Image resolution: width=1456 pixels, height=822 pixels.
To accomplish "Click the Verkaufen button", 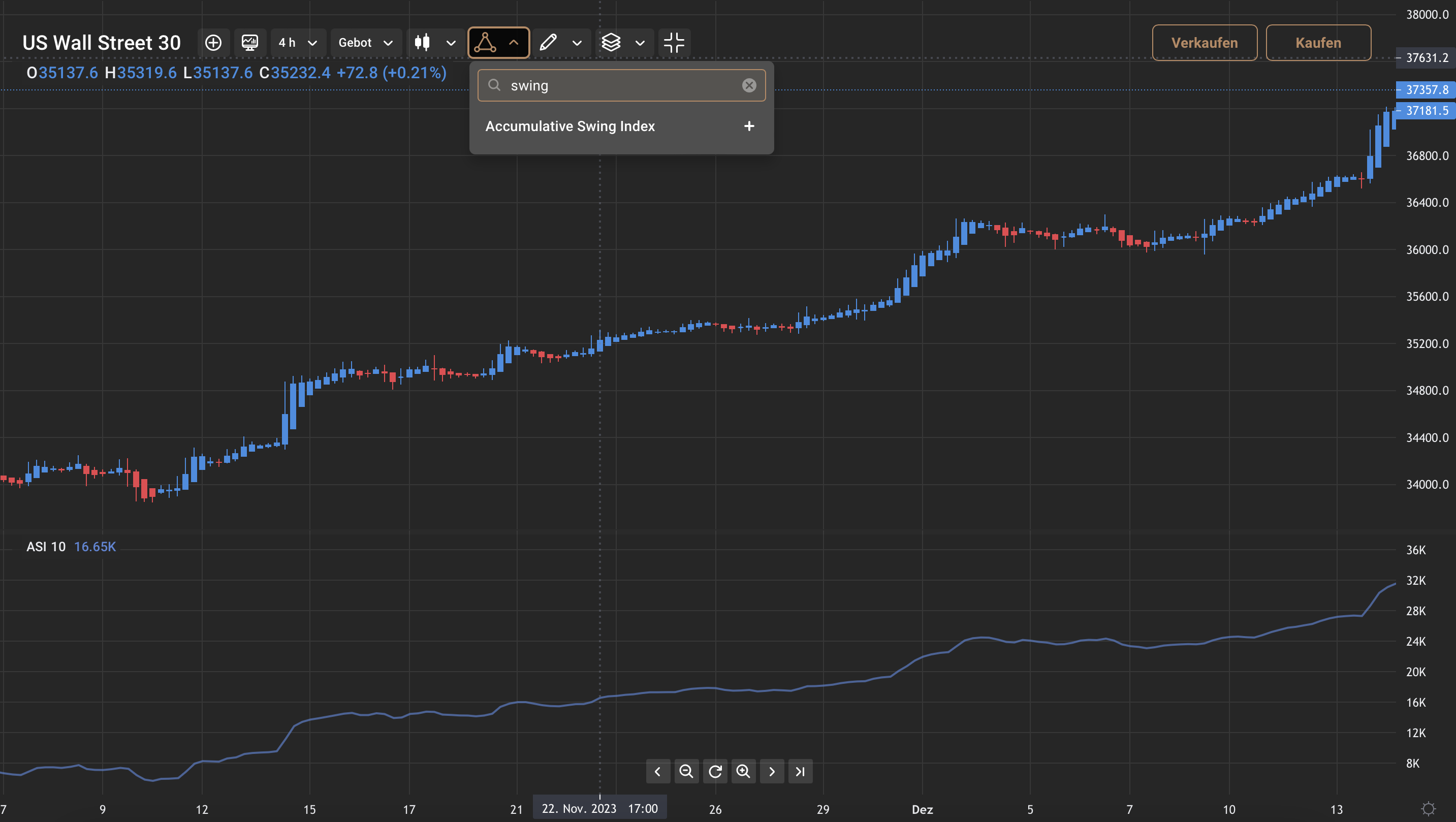I will point(1205,43).
